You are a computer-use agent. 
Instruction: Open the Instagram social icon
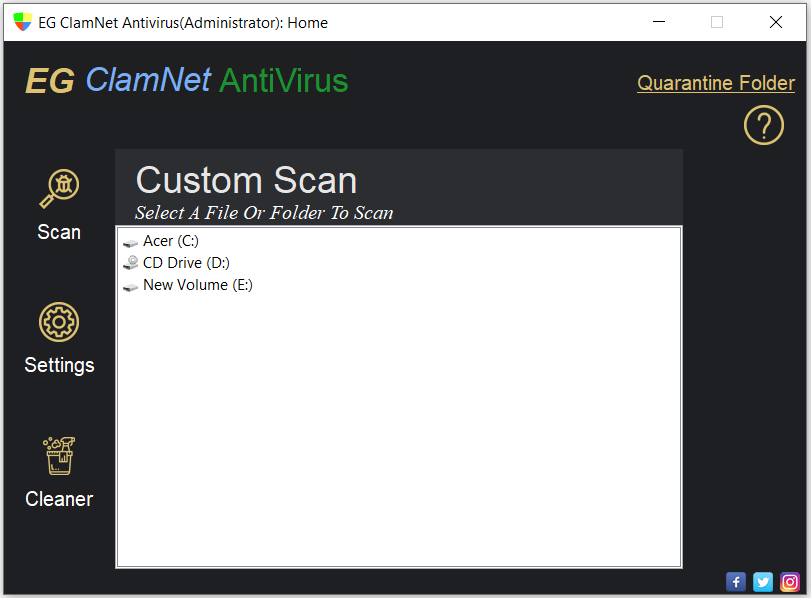(790, 582)
